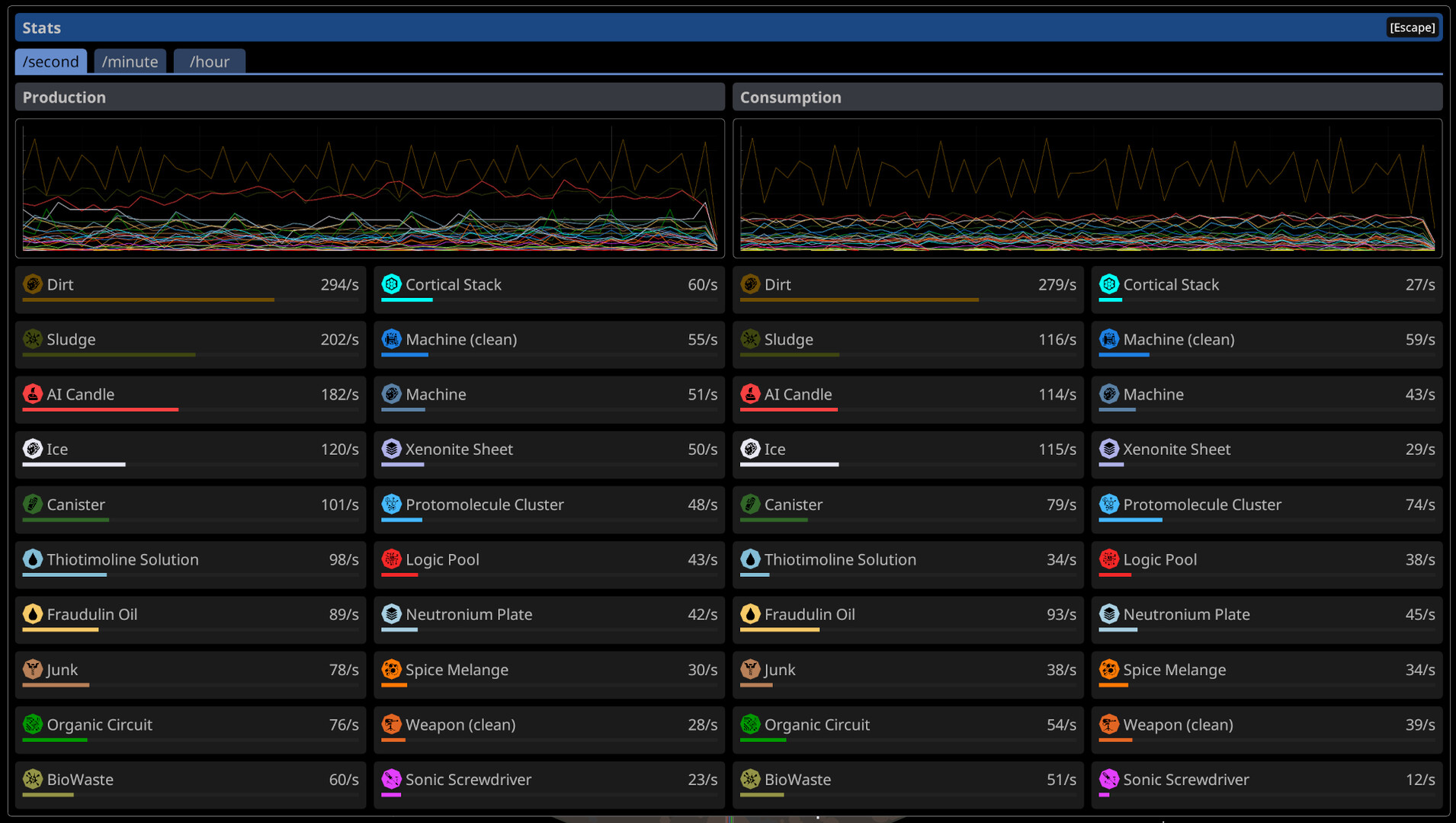Viewport: 1456px width, 823px height.
Task: Click the Fraudulin Oil icon in Production
Action: pyautogui.click(x=33, y=614)
